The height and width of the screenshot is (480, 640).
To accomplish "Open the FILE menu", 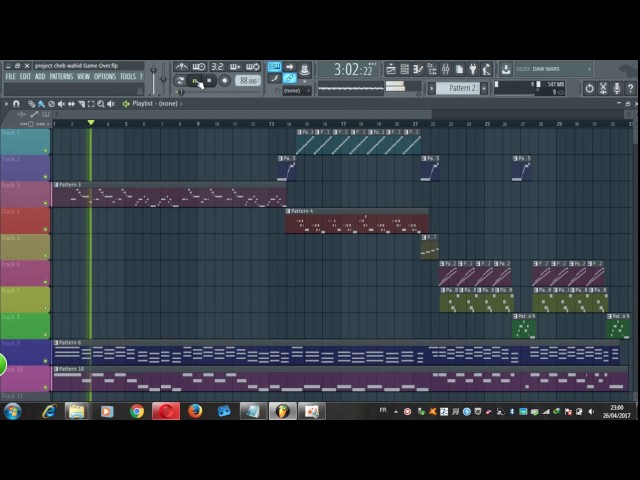I will [x=10, y=77].
